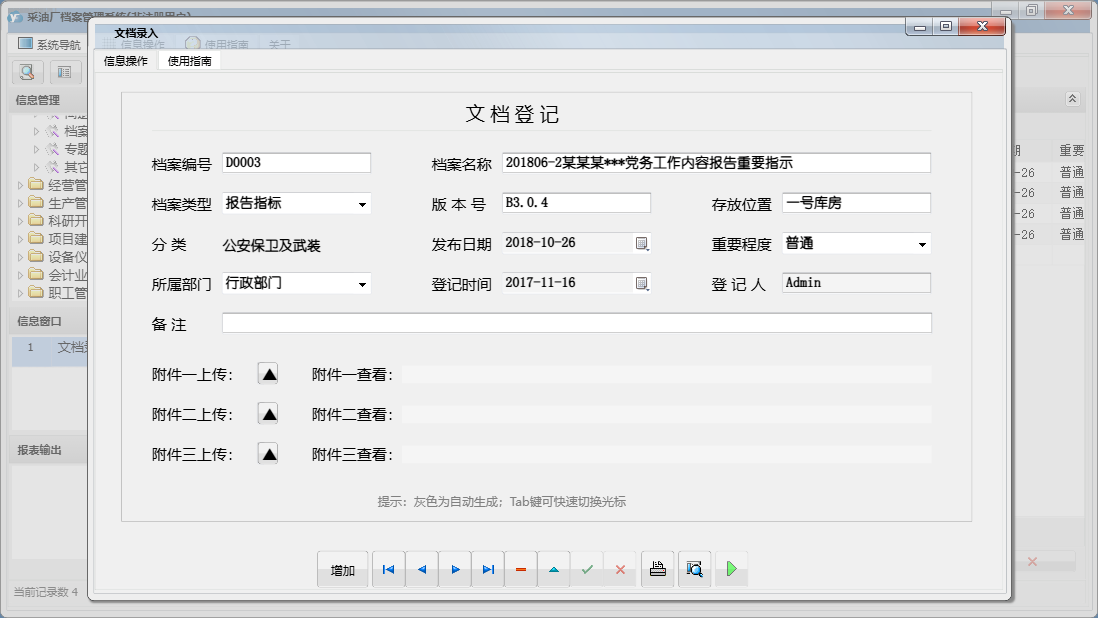The width and height of the screenshot is (1098, 618).
Task: Cancel edits with the red X icon
Action: click(621, 568)
